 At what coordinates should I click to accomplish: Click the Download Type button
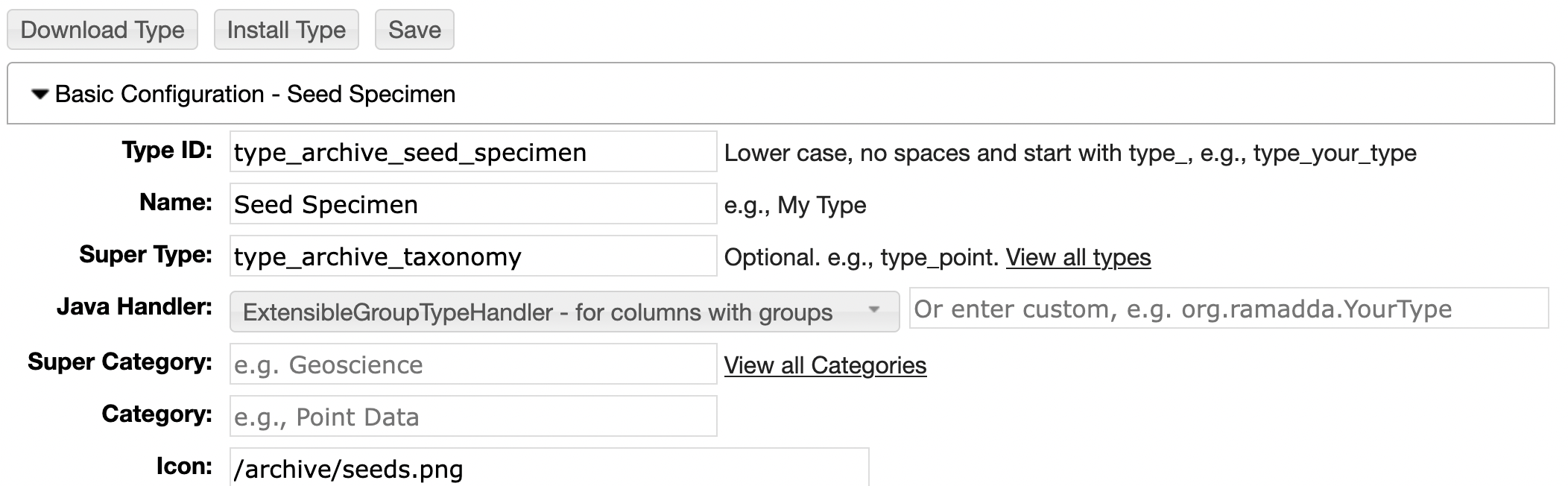(102, 30)
